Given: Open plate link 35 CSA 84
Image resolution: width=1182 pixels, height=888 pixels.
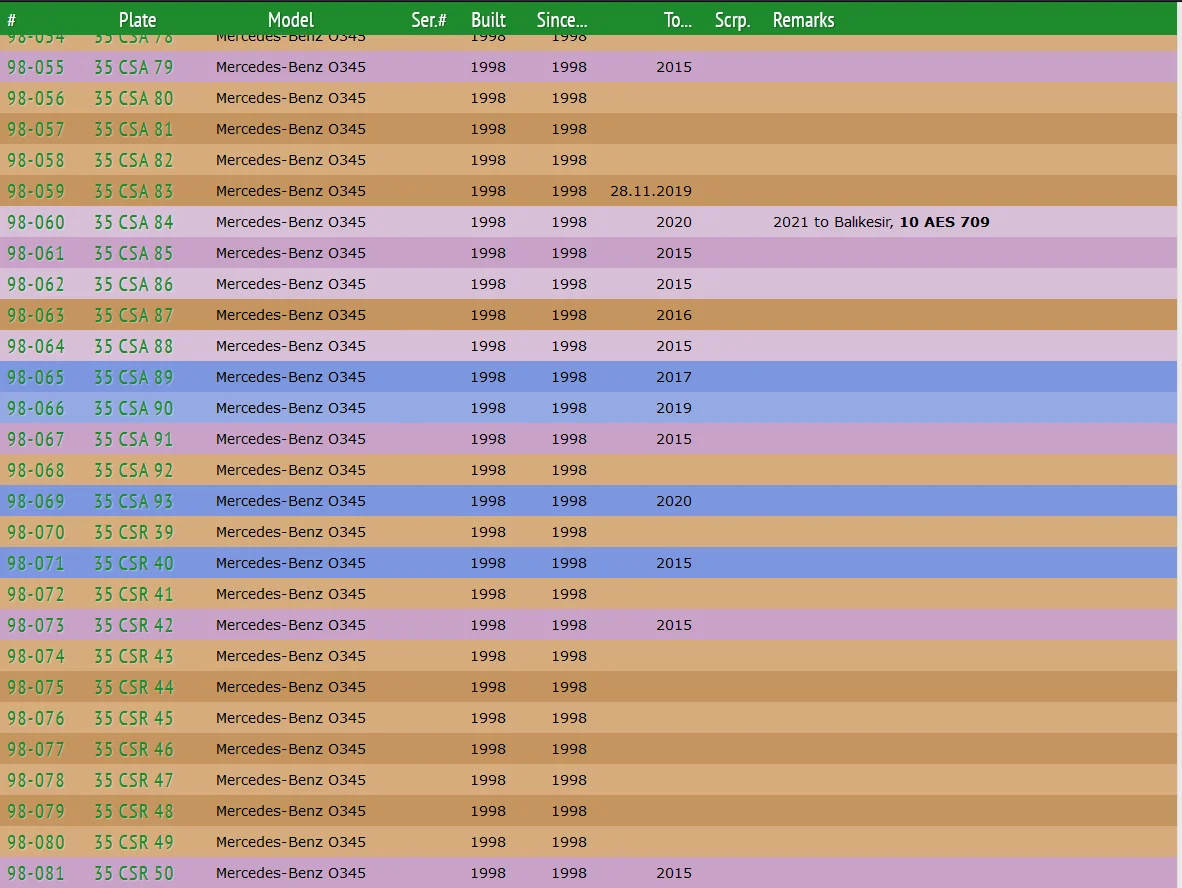Looking at the screenshot, I should [133, 222].
